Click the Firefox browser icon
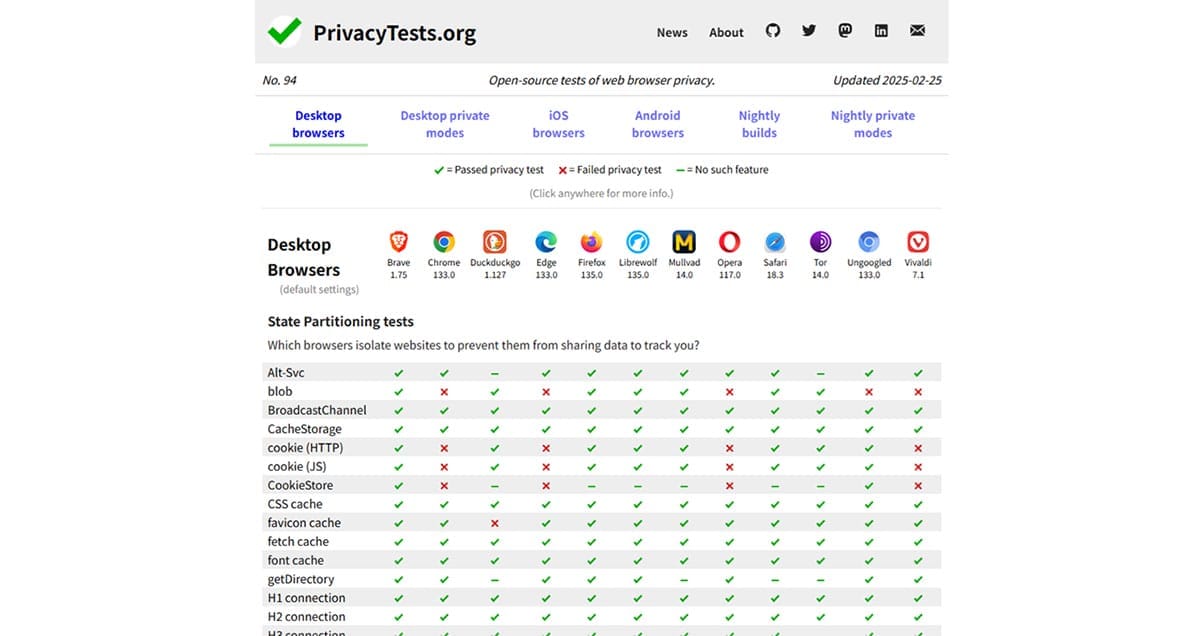 591,241
